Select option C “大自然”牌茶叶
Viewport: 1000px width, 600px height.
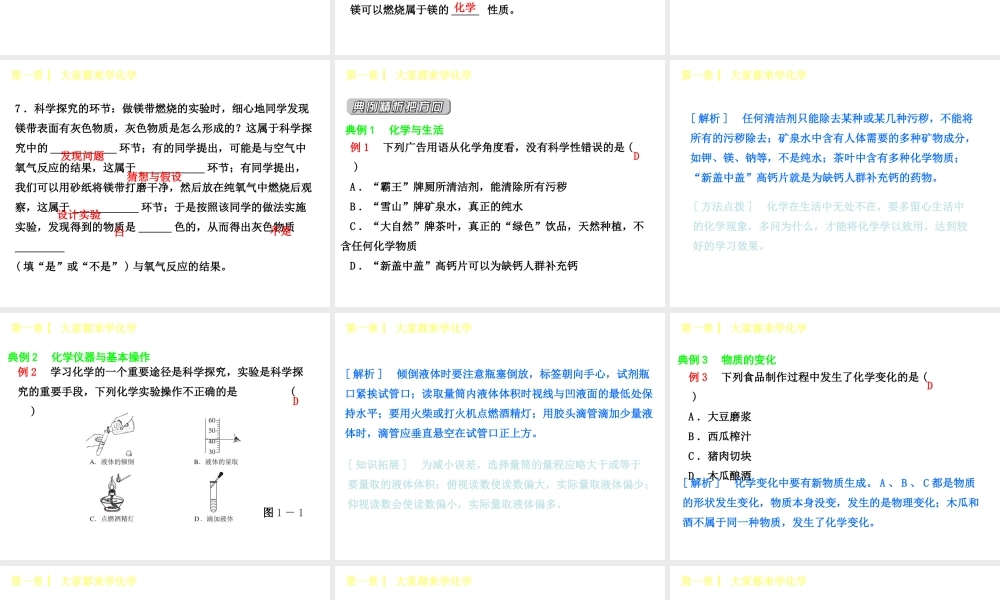(x=492, y=236)
